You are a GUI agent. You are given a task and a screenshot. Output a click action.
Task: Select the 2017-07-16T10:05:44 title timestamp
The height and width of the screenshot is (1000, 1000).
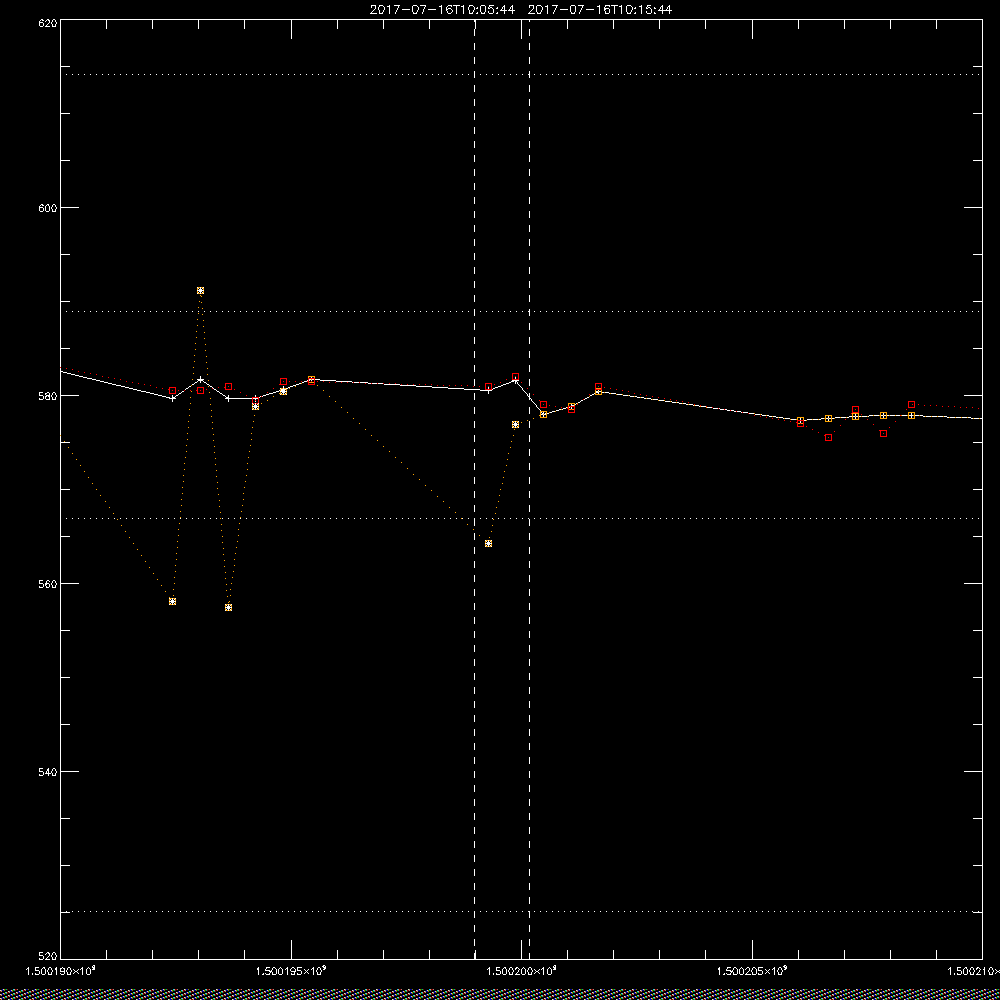point(442,10)
